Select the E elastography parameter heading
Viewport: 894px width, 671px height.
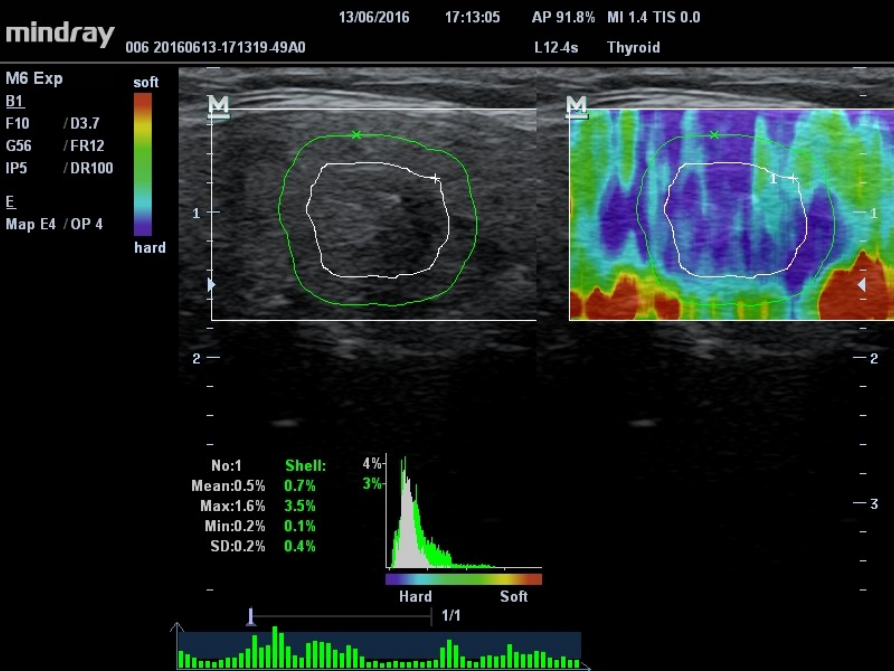pyautogui.click(x=10, y=201)
